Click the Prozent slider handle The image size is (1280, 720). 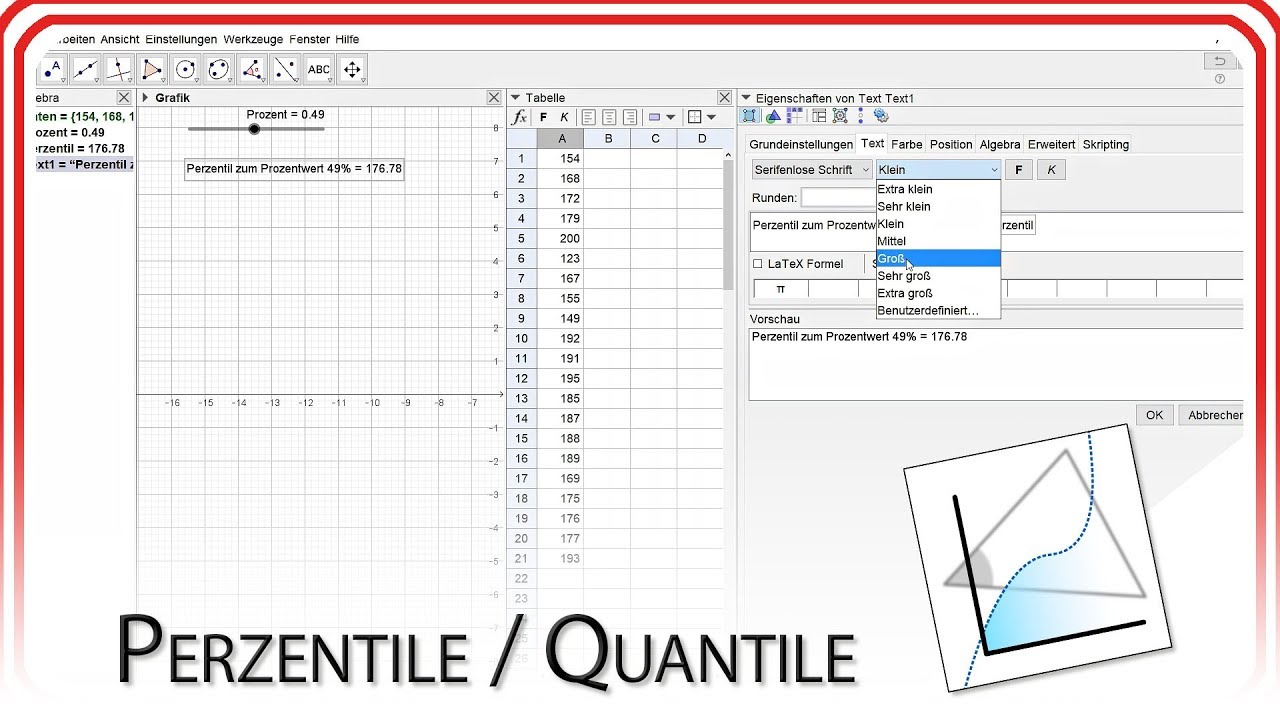tap(254, 129)
